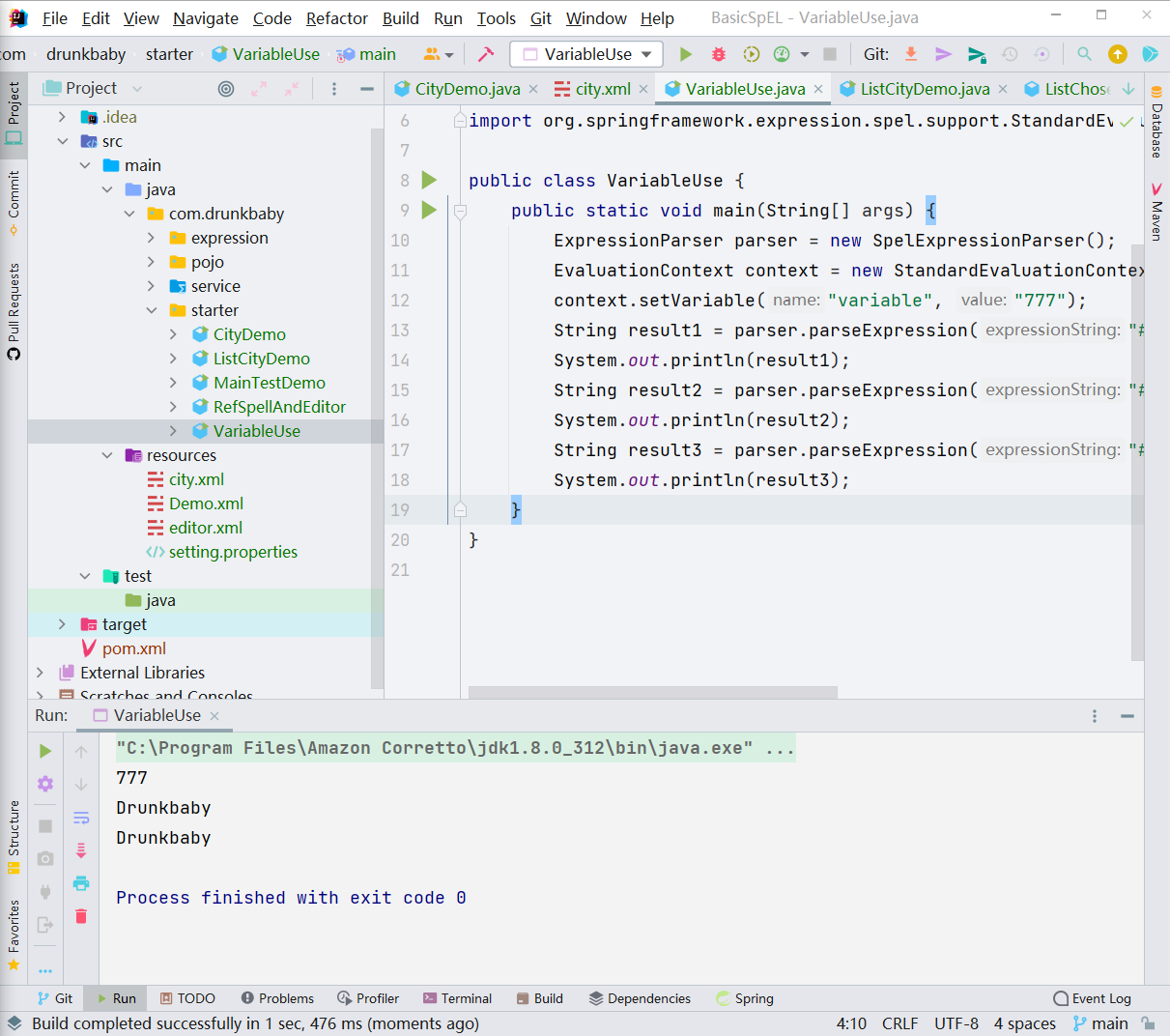Image resolution: width=1170 pixels, height=1036 pixels.
Task: Click the Build hammer icon
Action: tap(486, 54)
